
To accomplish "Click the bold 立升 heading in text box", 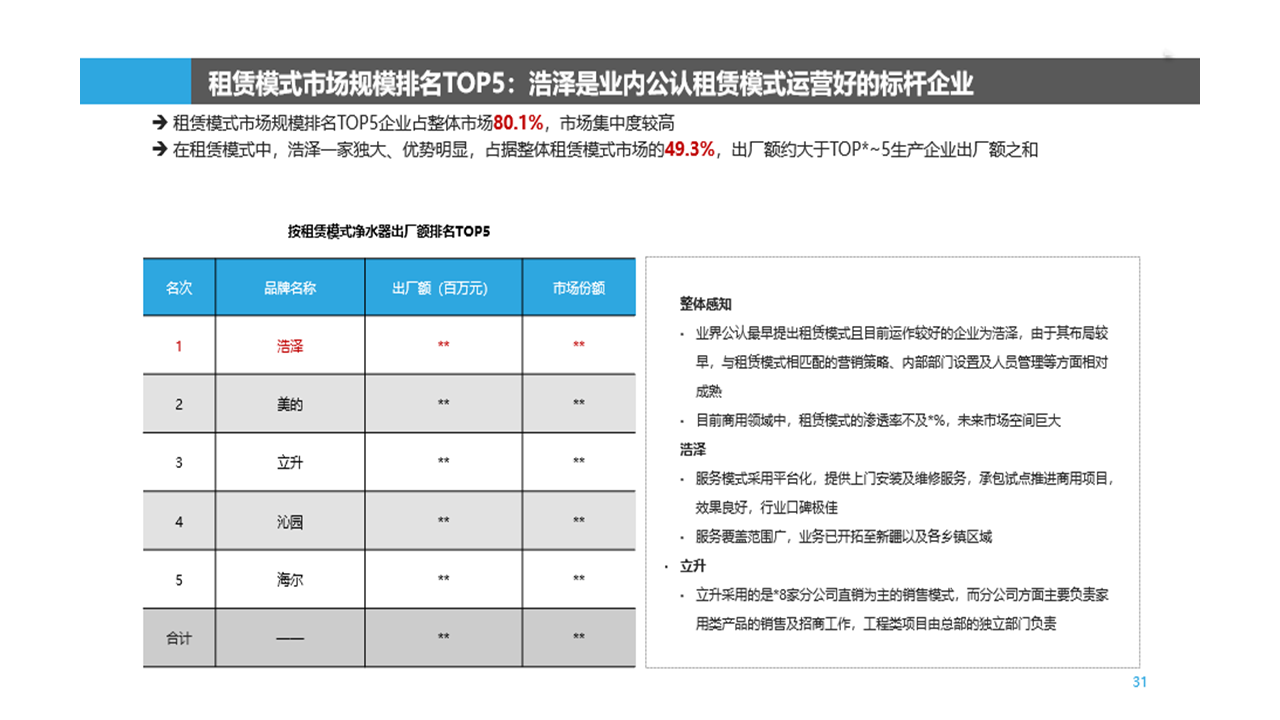I will [693, 566].
